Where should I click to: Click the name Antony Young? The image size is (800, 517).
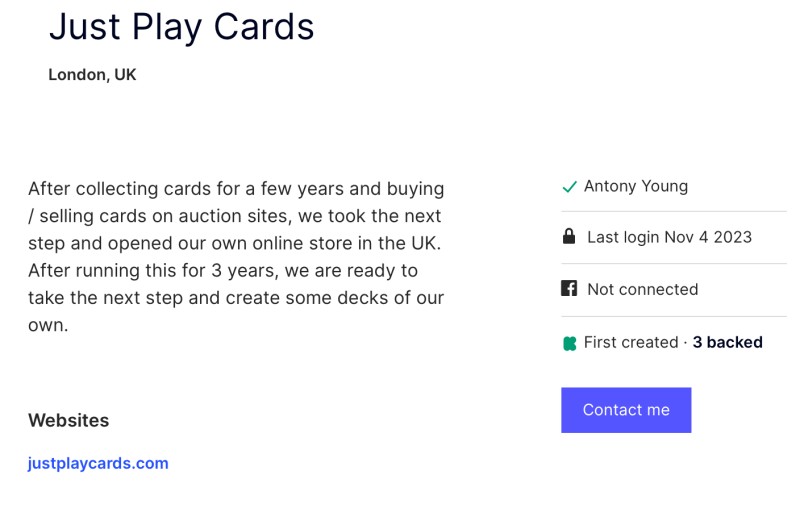pos(635,186)
